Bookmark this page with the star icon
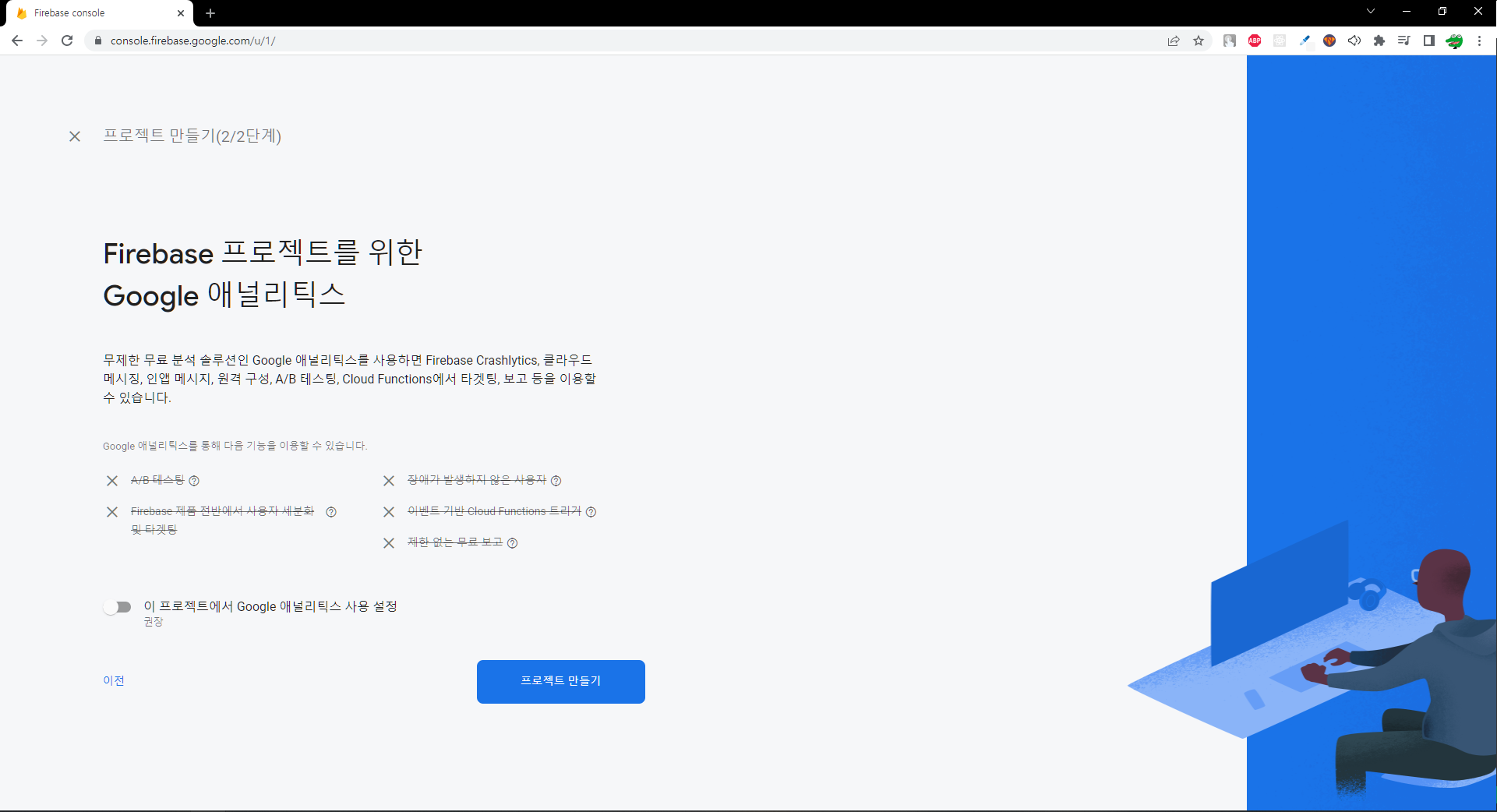The height and width of the screenshot is (812, 1497). pyautogui.click(x=1199, y=41)
